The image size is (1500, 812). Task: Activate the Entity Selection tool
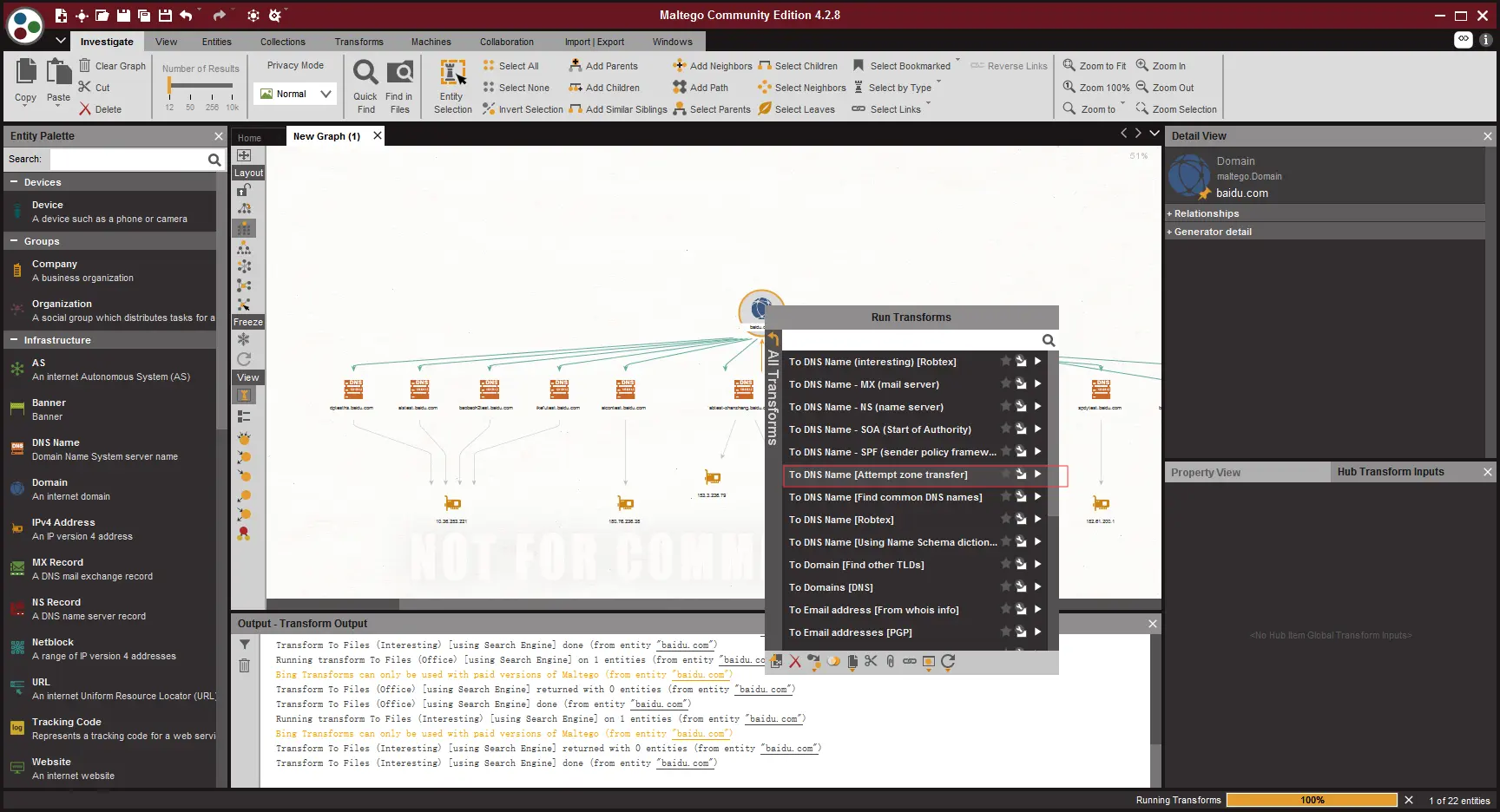[453, 86]
